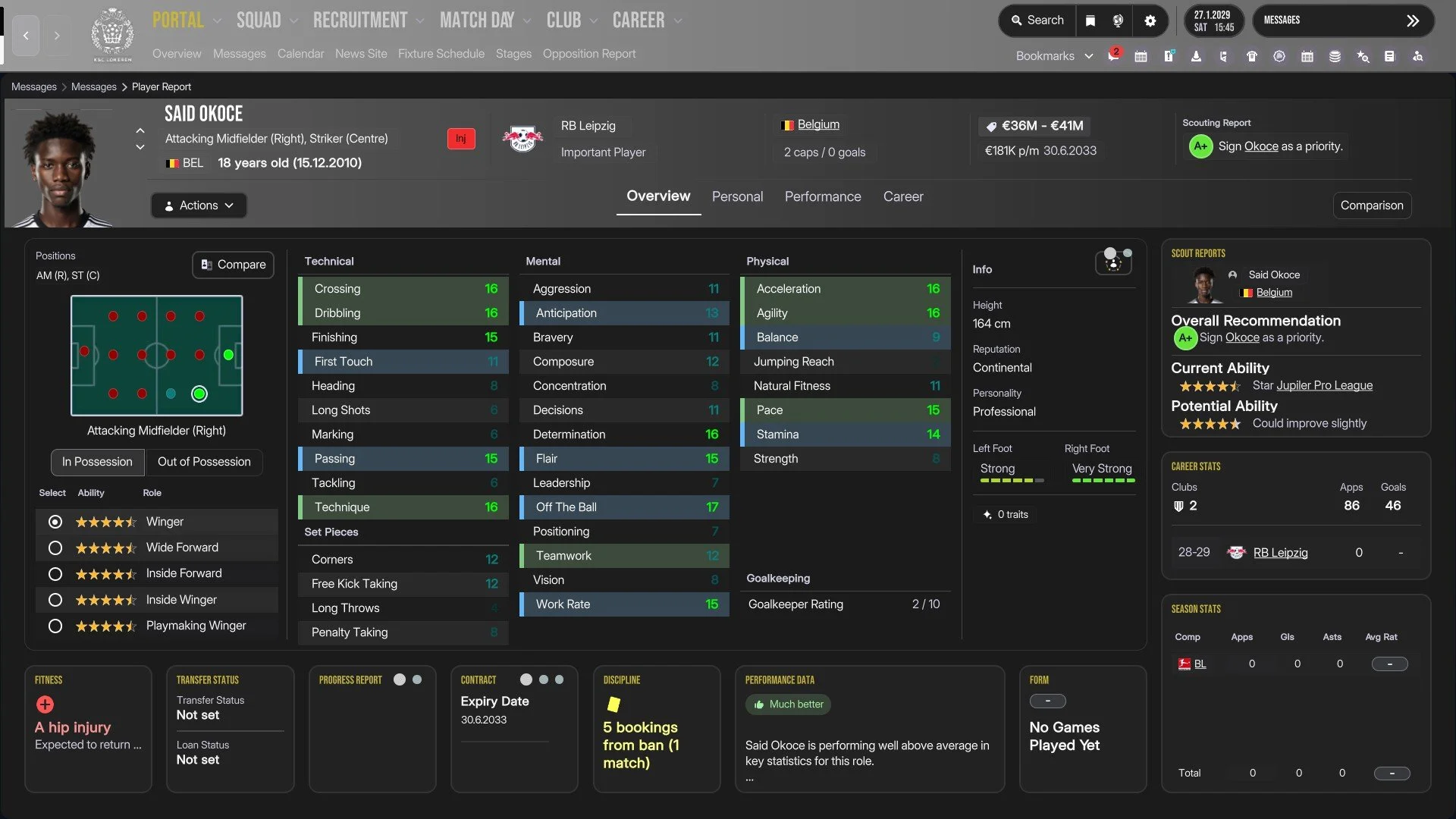Click the right winger position dot on pitch
Image resolution: width=1456 pixels, height=819 pixels.
click(x=199, y=394)
